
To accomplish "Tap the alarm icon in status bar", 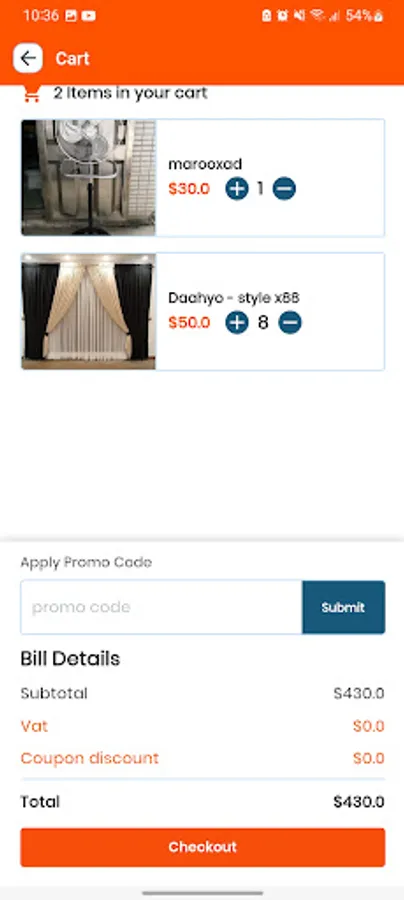I will pyautogui.click(x=282, y=15).
